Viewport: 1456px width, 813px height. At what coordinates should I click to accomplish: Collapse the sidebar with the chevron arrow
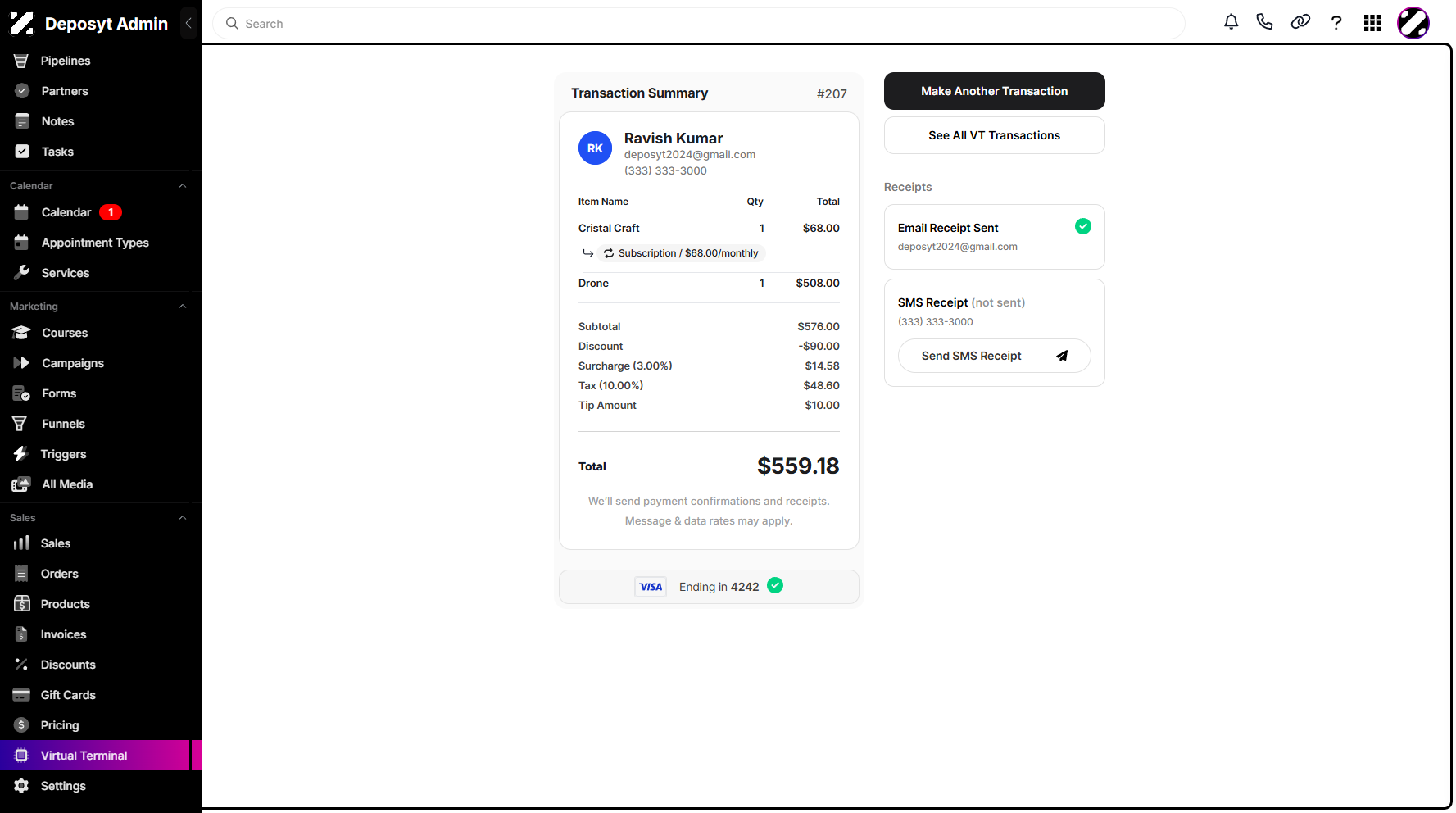click(x=188, y=23)
